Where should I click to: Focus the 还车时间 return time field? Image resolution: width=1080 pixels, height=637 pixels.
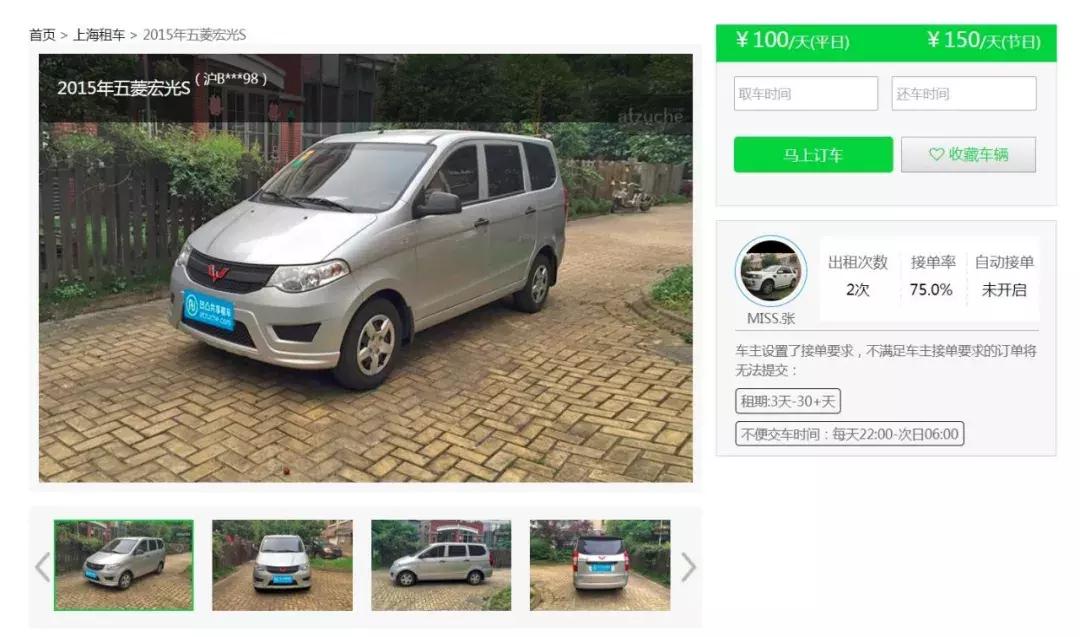pyautogui.click(x=964, y=94)
